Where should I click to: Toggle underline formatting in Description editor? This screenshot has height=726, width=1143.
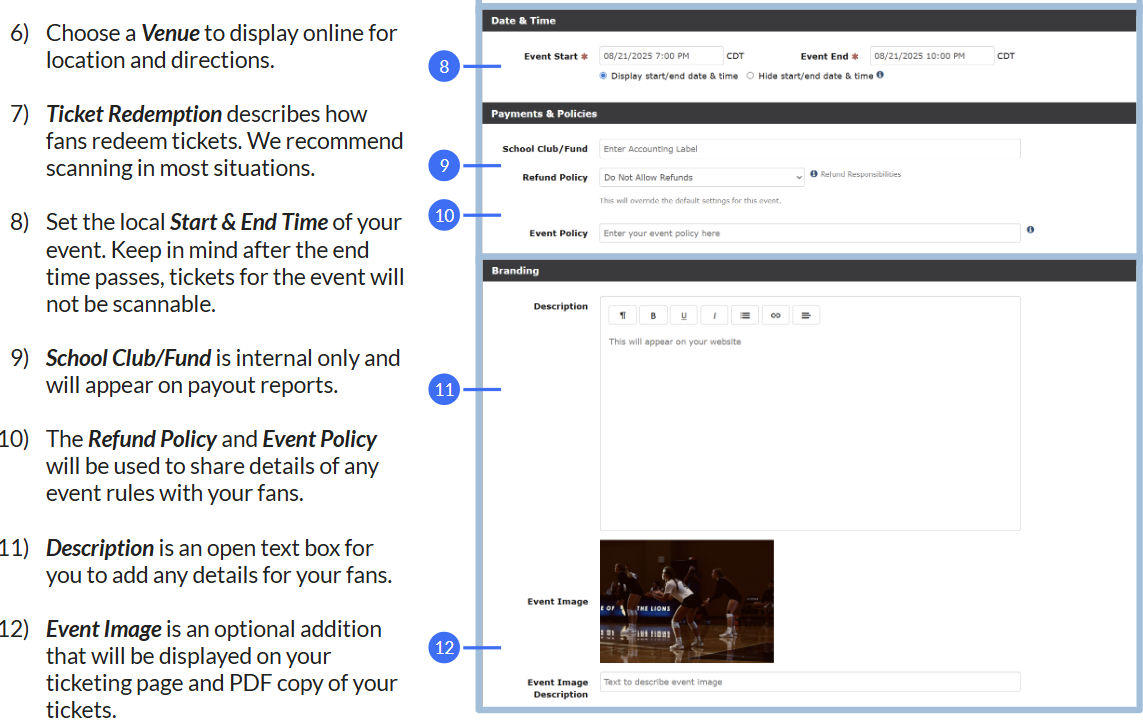pos(684,315)
